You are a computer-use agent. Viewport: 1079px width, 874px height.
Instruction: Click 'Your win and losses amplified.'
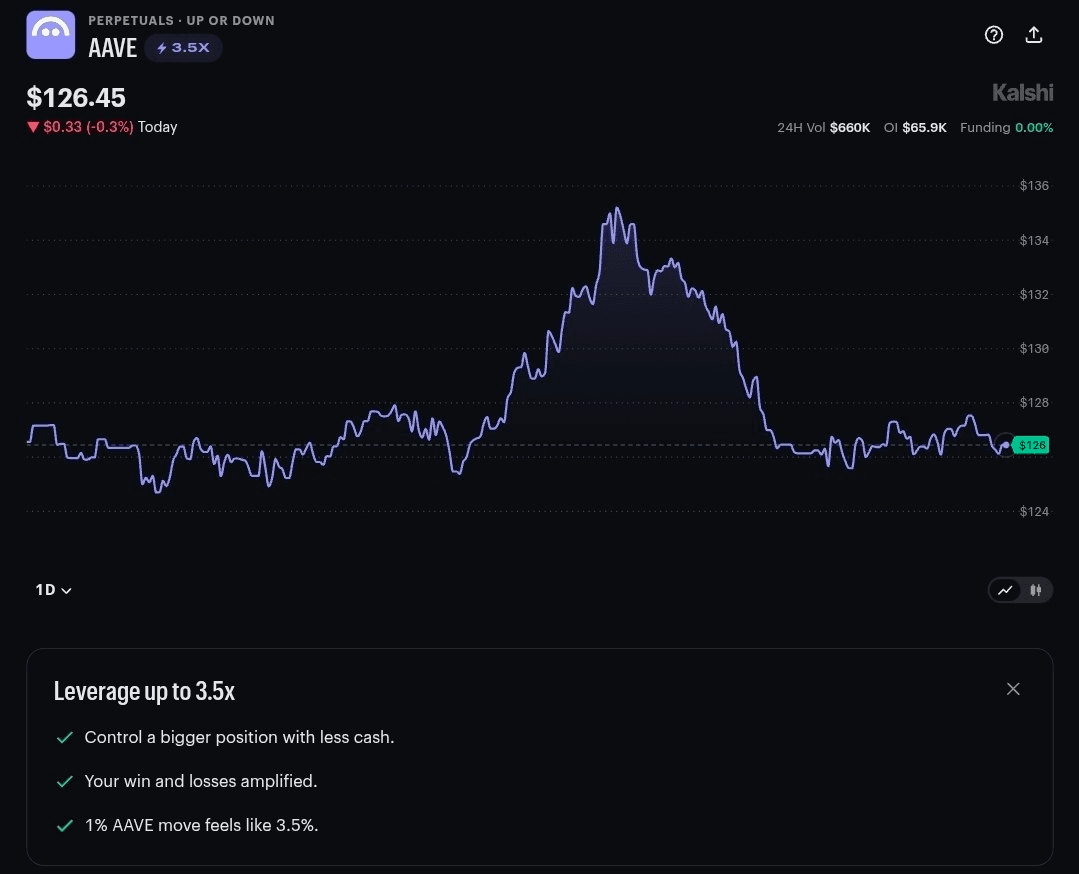[x=201, y=781]
